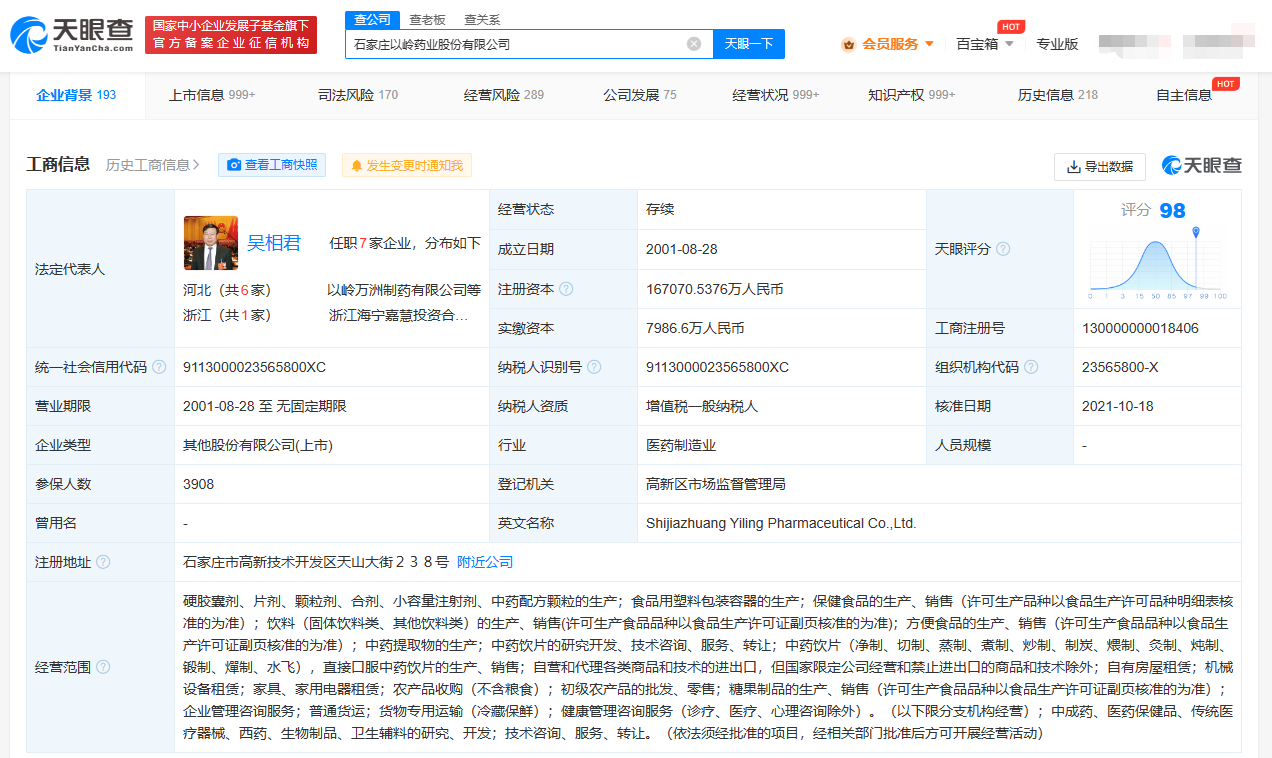The width and height of the screenshot is (1272, 758).
Task: Click the TianYanCha logo in the header
Action: [71, 34]
